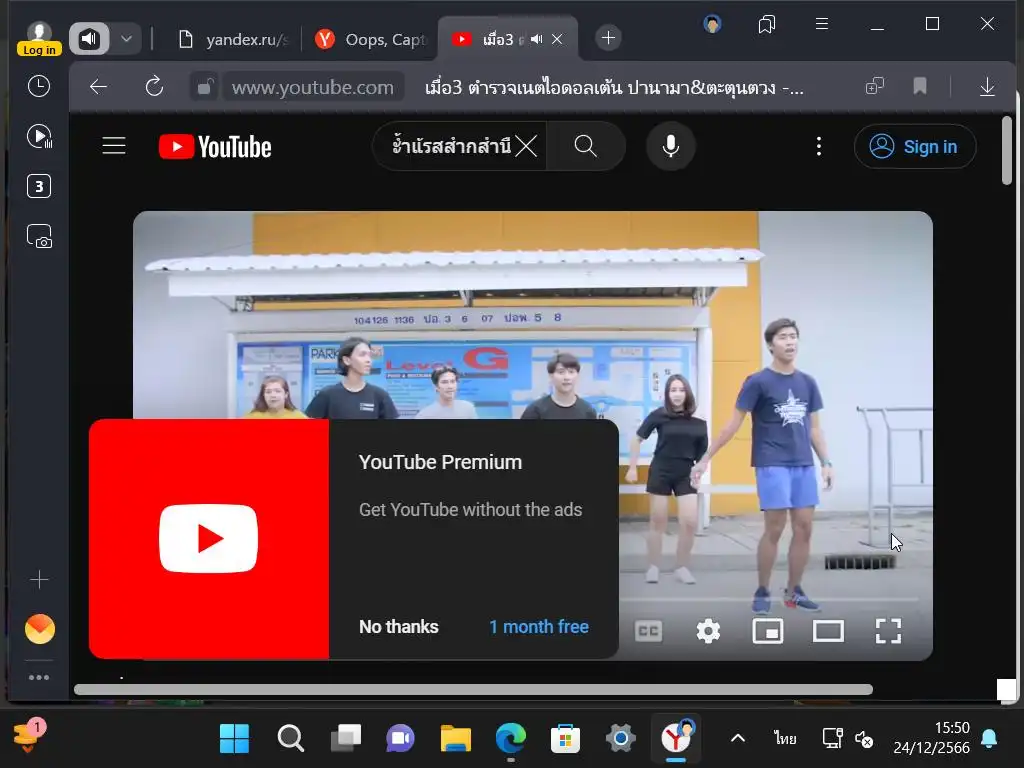Open the browser account avatar icon

[712, 25]
